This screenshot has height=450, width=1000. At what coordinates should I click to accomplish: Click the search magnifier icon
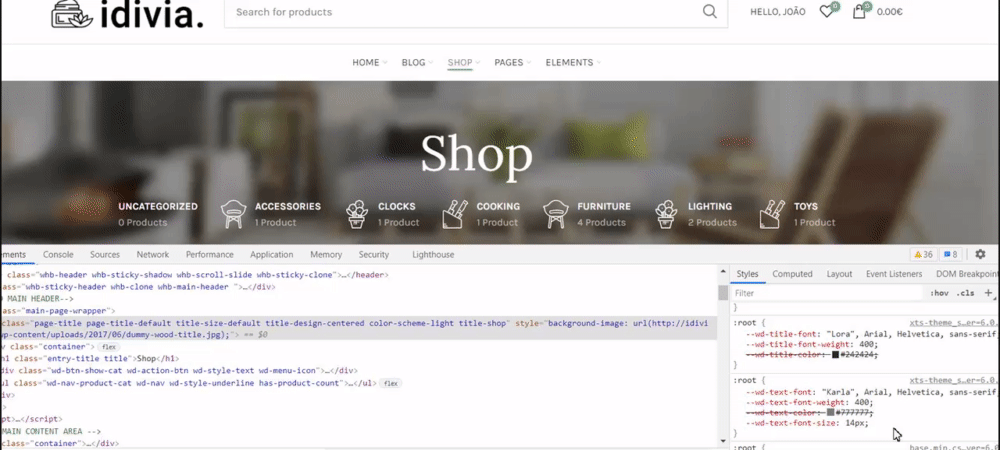click(710, 11)
